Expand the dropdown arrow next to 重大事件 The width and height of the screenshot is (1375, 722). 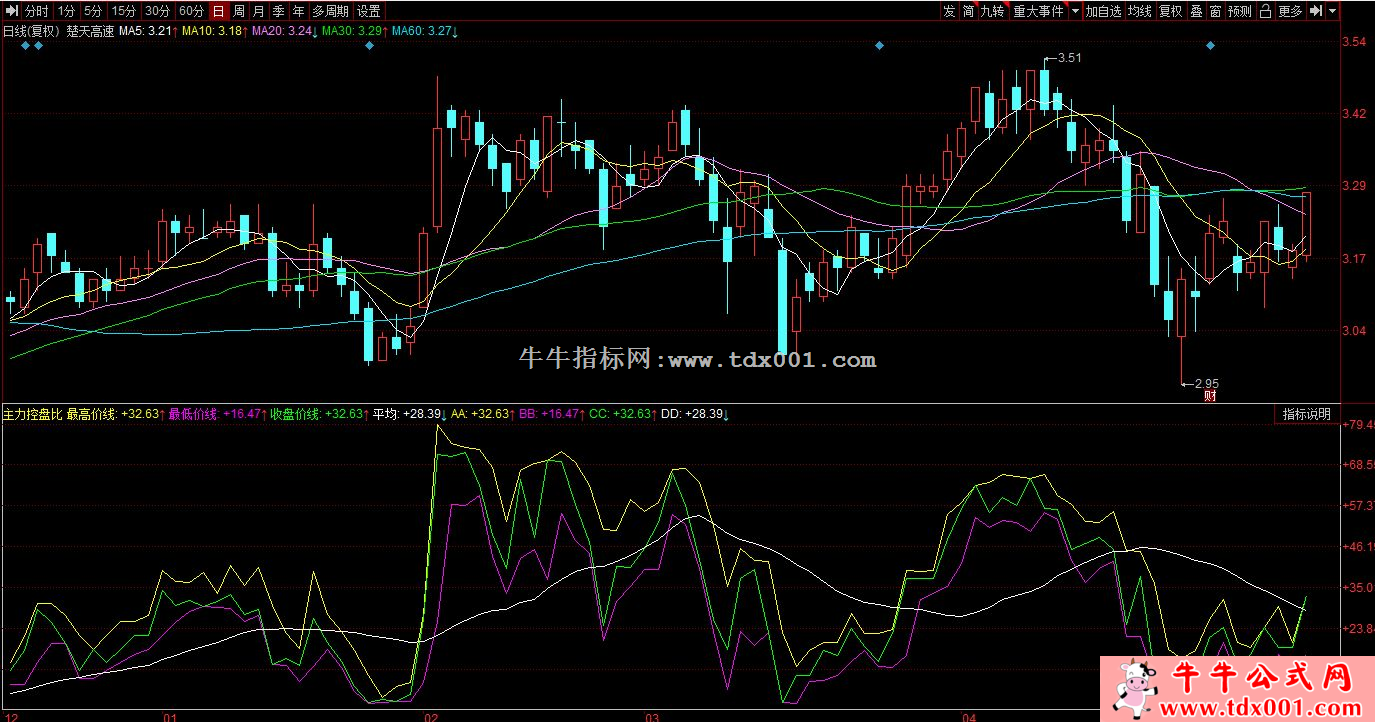coord(1075,11)
